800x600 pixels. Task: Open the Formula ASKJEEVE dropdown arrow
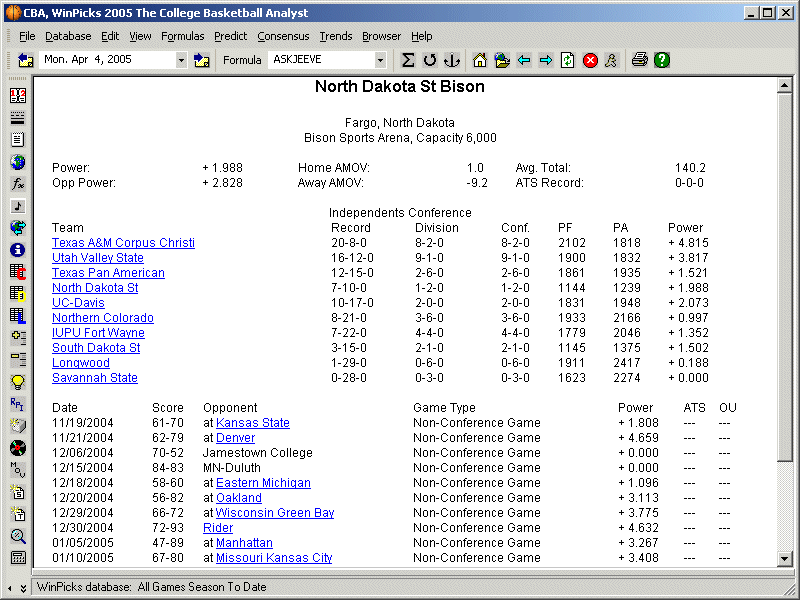(380, 60)
